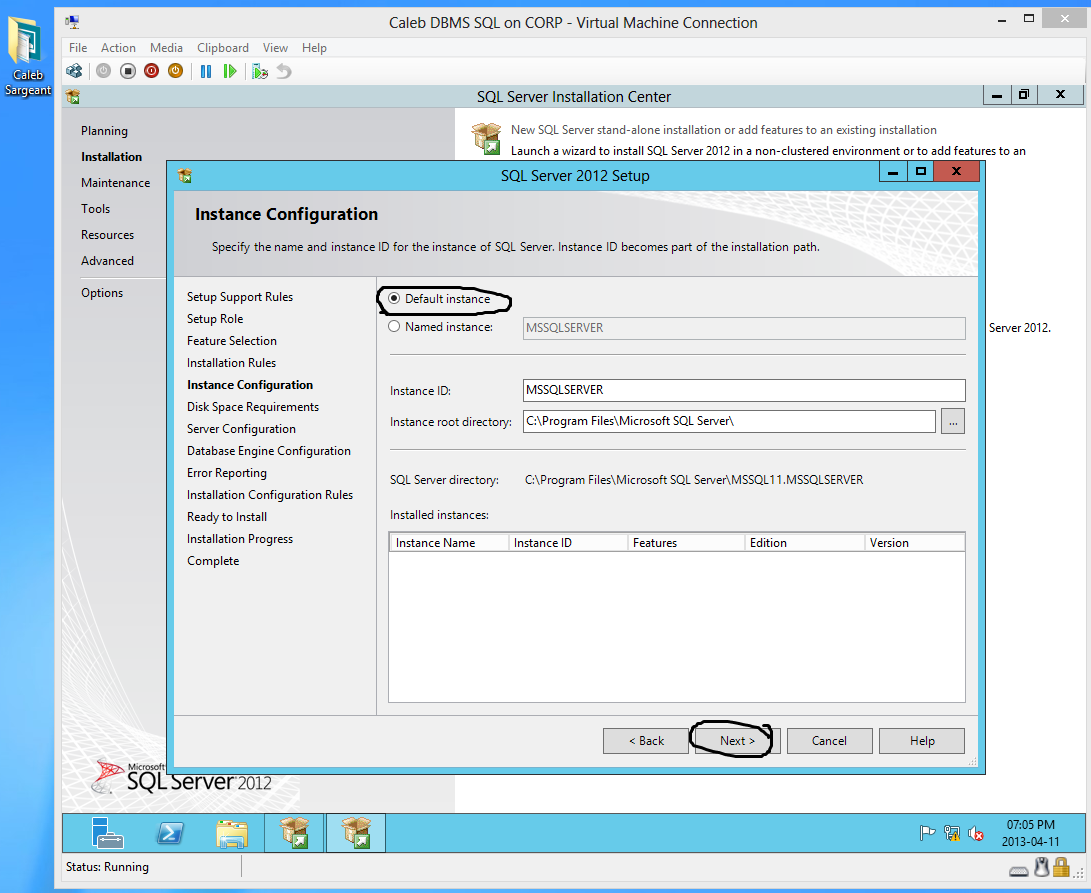Switch to the first SQL setup taskbar icon
The width and height of the screenshot is (1091, 893).
294,833
